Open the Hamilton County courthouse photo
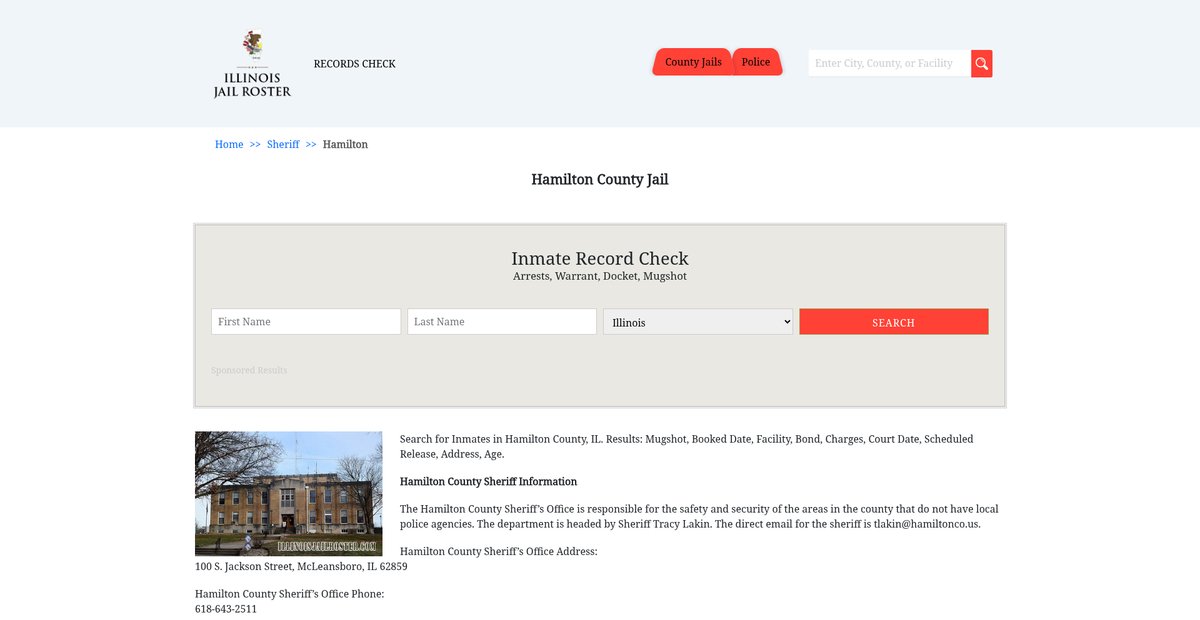Viewport: 1200px width, 620px height. point(289,494)
